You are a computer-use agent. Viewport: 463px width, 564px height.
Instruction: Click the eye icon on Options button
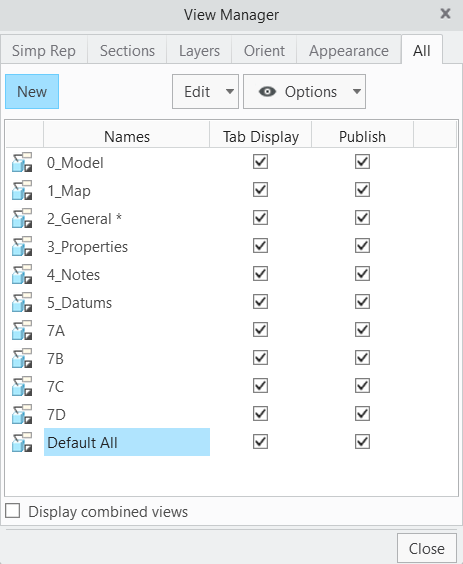click(x=267, y=92)
